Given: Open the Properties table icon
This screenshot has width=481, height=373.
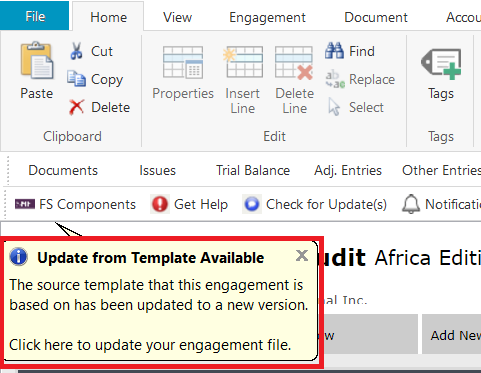Looking at the screenshot, I should [x=183, y=62].
